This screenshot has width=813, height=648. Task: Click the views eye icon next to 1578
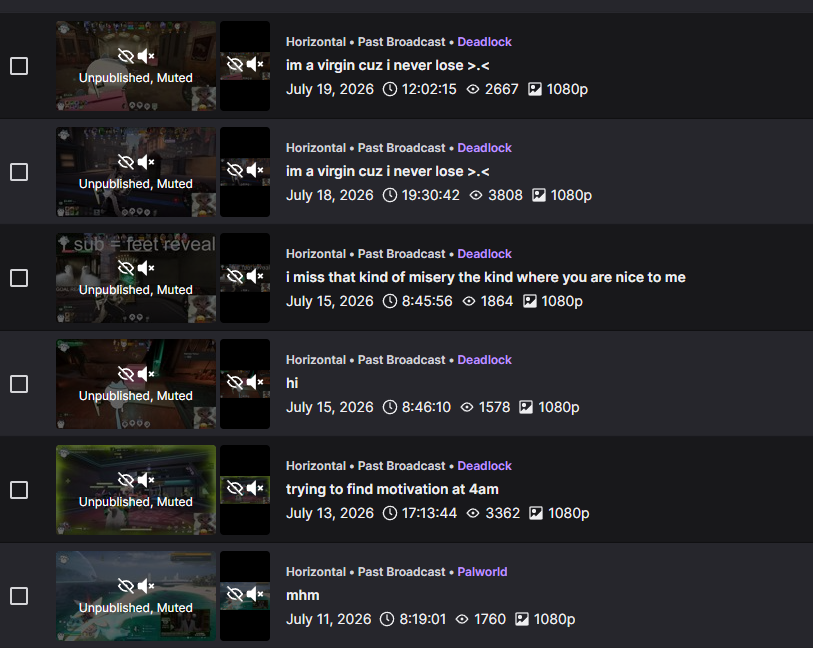click(x=467, y=407)
